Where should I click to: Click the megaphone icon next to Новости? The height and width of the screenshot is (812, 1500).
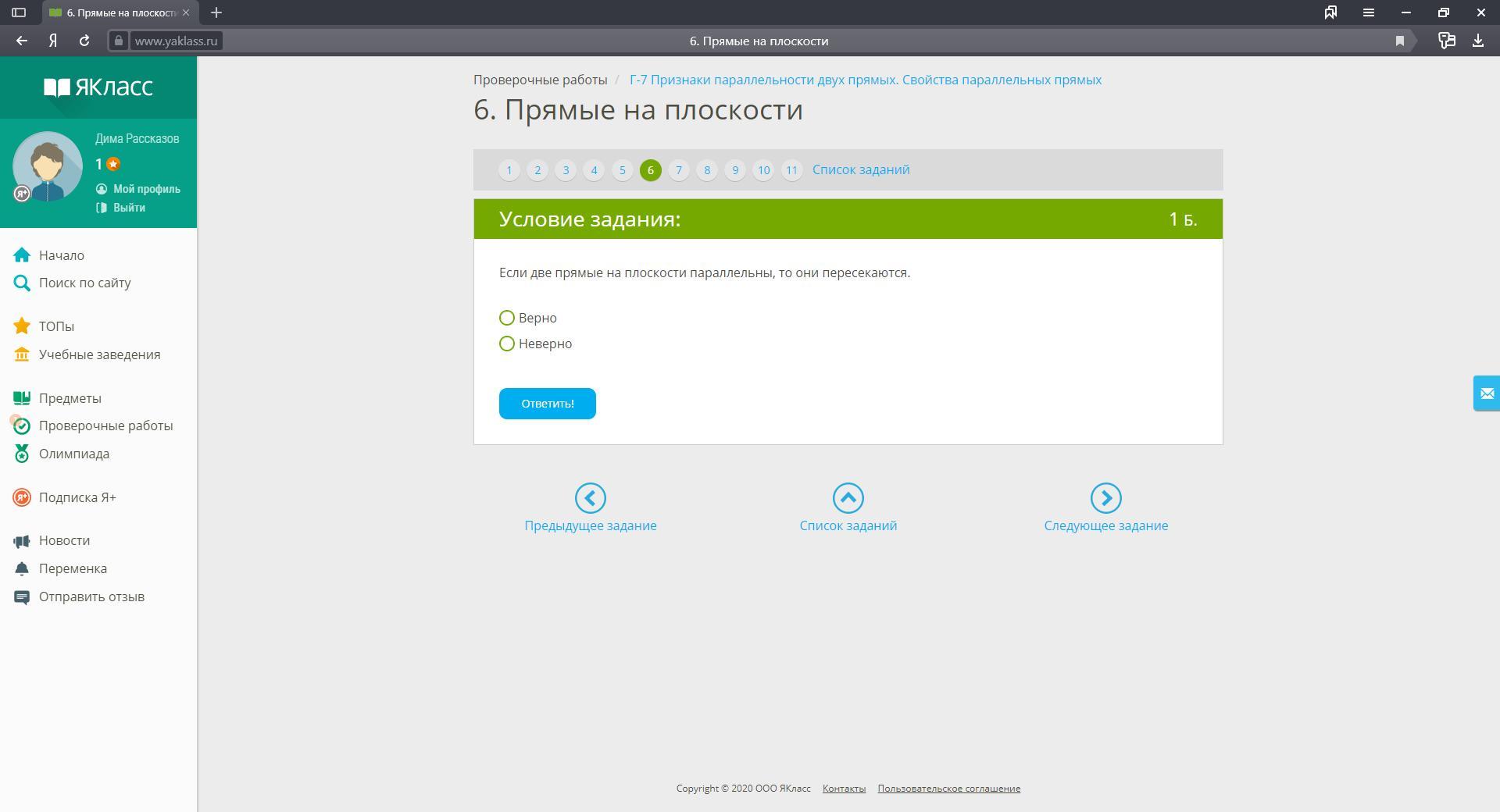[x=22, y=541]
